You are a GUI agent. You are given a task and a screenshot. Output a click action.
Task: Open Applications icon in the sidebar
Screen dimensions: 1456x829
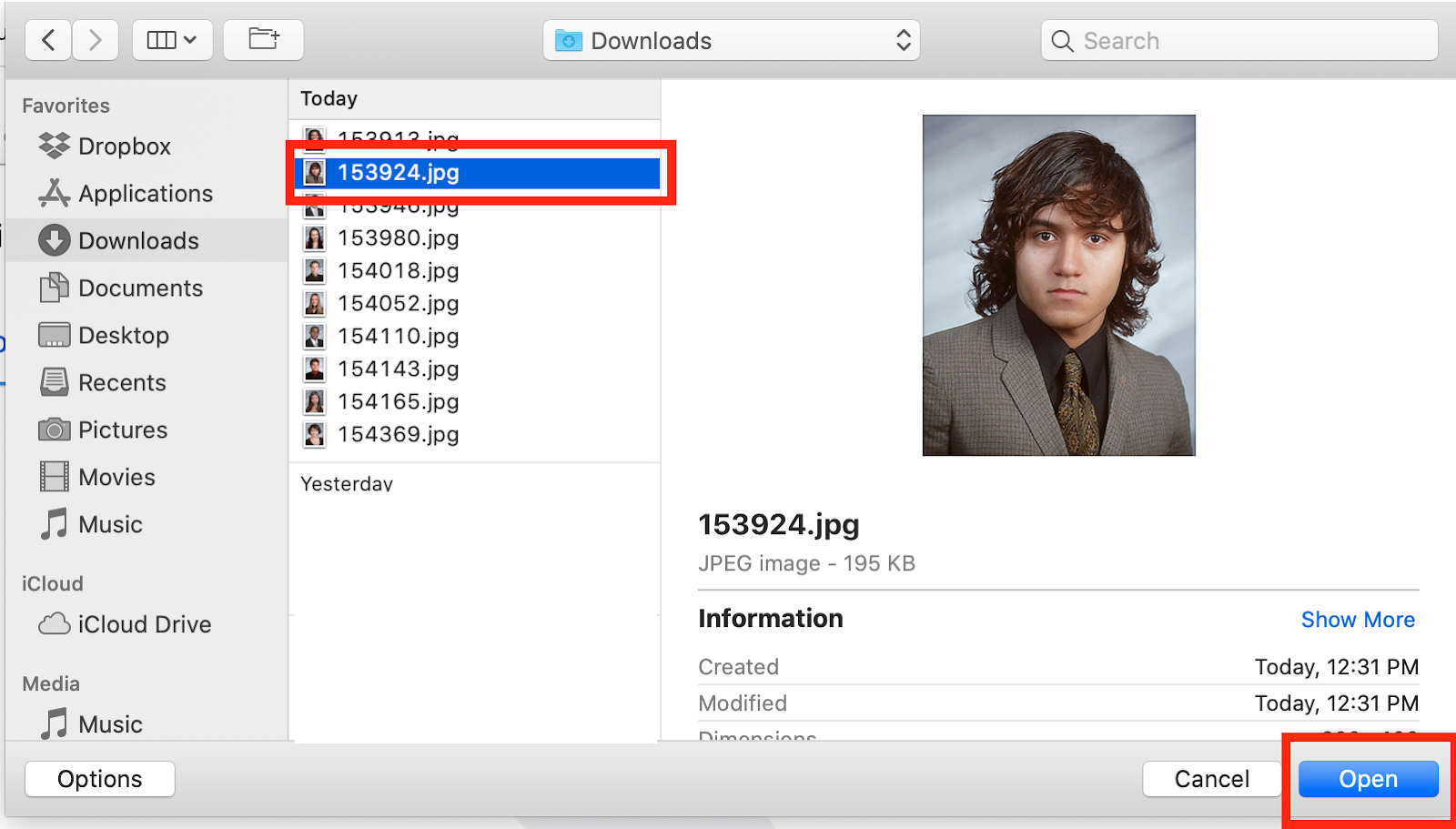(x=55, y=193)
